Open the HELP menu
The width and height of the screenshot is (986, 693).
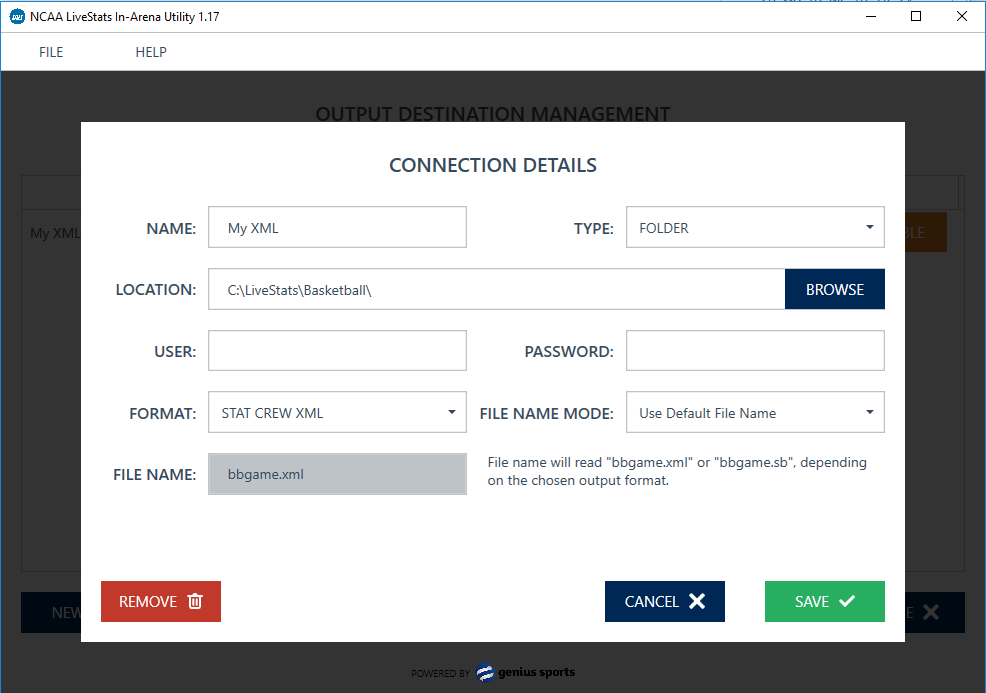pyautogui.click(x=151, y=52)
